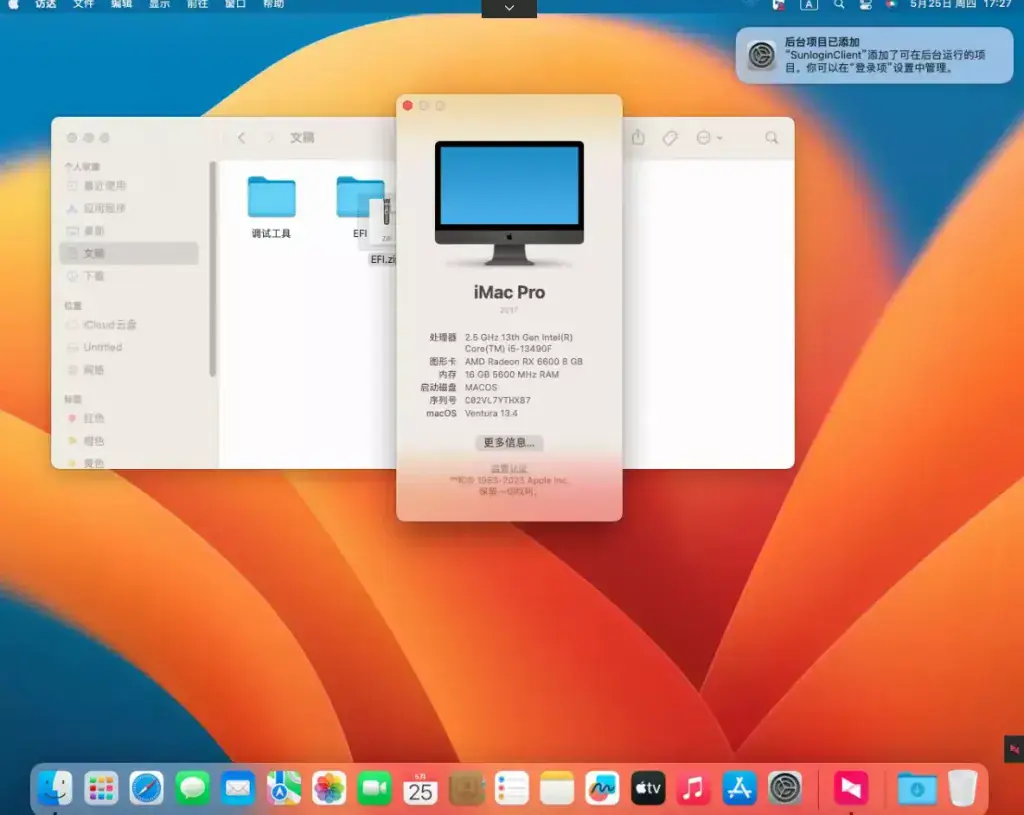Click the regulatory certification link below 更多信息

(509, 468)
